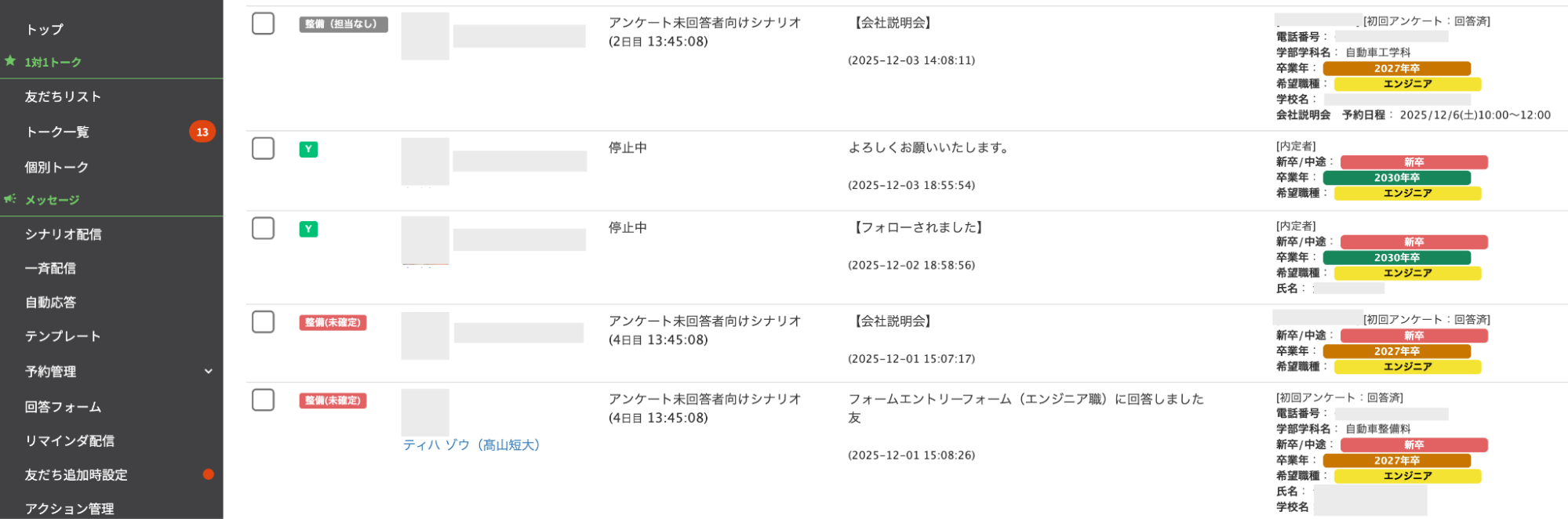Click the star icon beside 1対1トーク
The image size is (1568, 519).
tap(10, 61)
